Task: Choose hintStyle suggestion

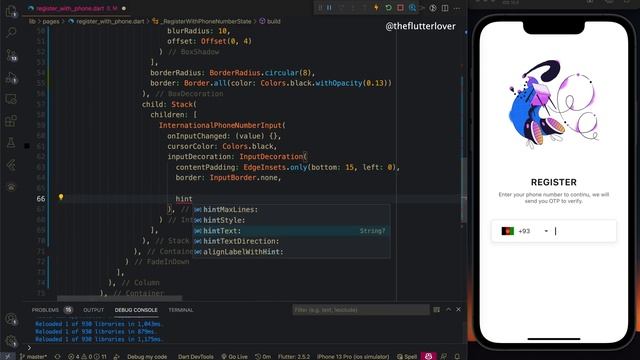Action: pos(291,220)
